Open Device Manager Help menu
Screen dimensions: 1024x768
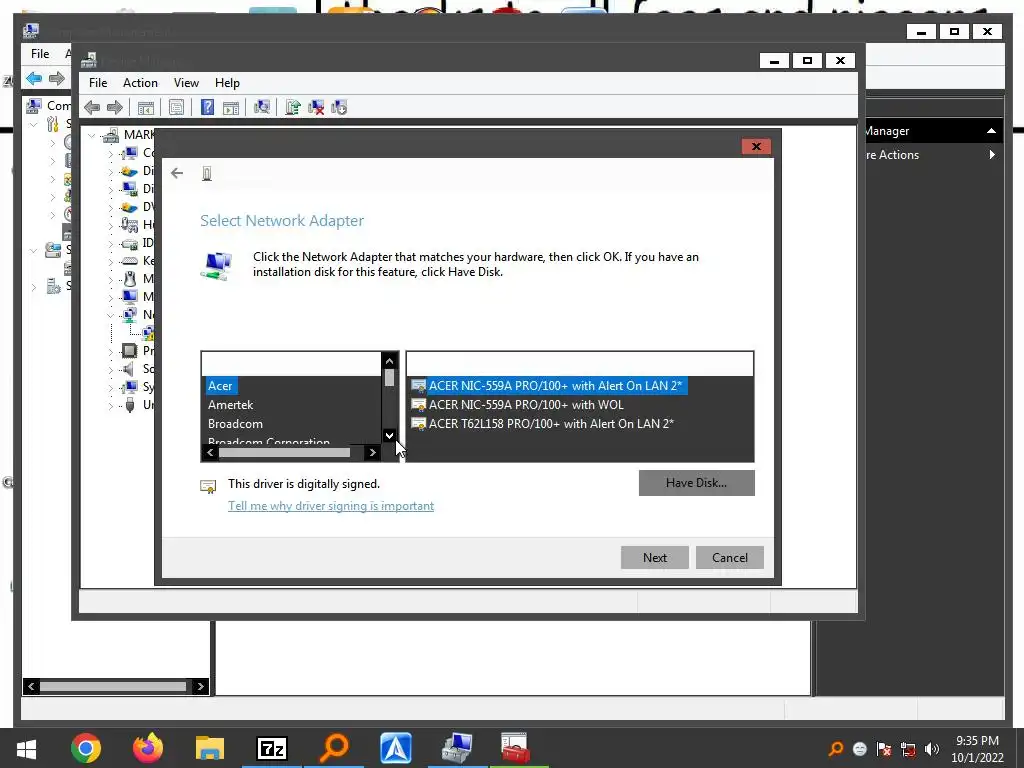[227, 83]
